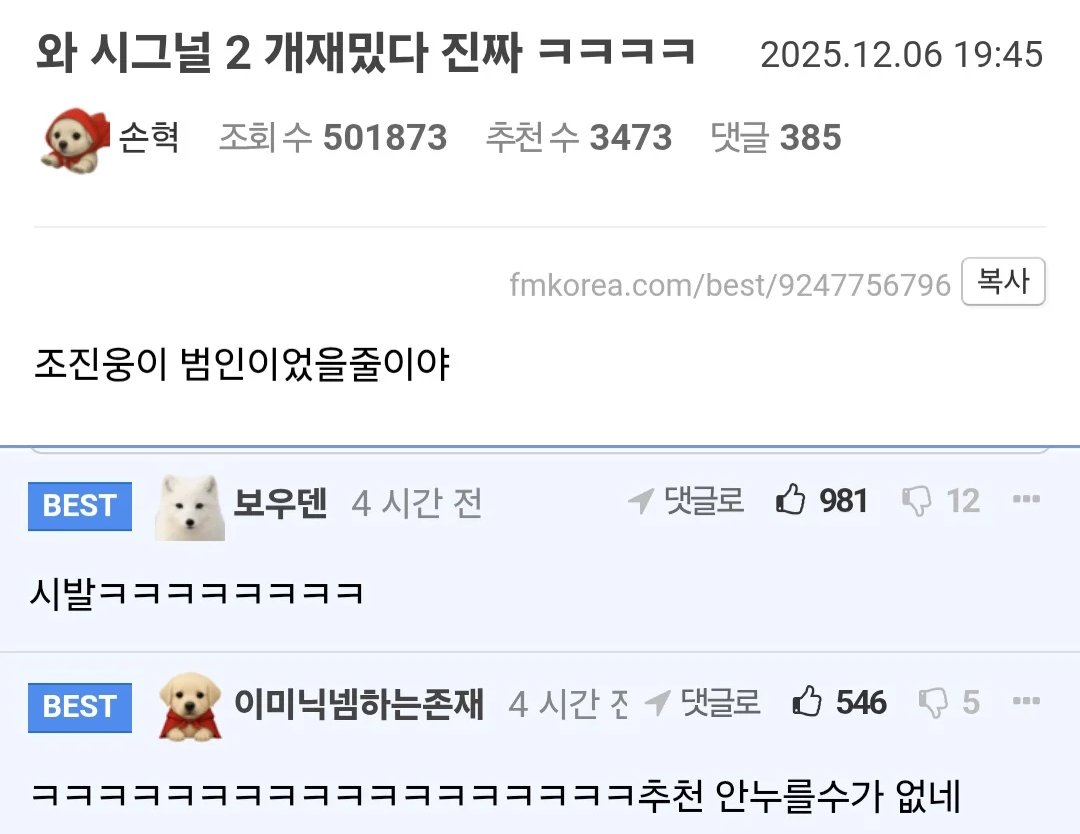Click the first BEST badge

click(80, 506)
